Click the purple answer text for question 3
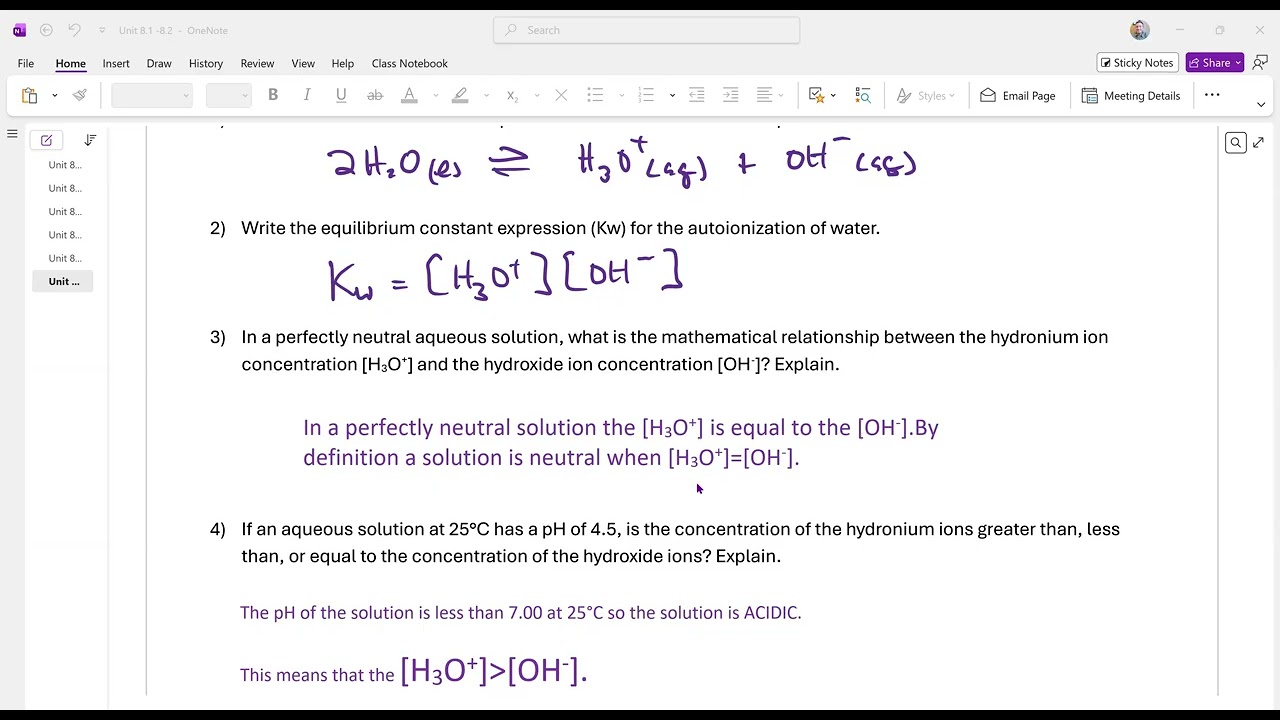This screenshot has height=720, width=1280. point(620,442)
